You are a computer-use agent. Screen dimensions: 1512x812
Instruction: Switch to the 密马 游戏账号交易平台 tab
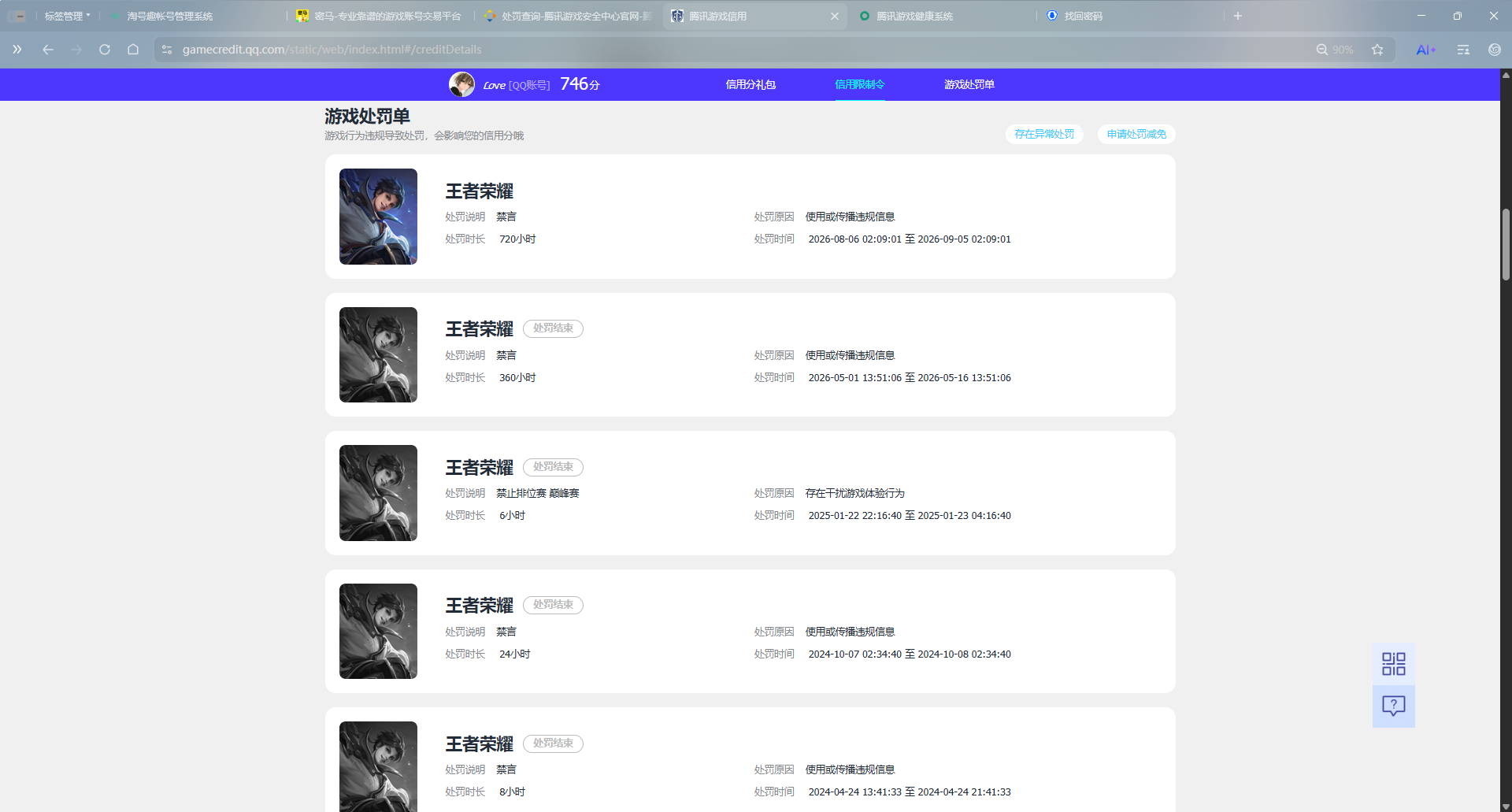coord(381,16)
